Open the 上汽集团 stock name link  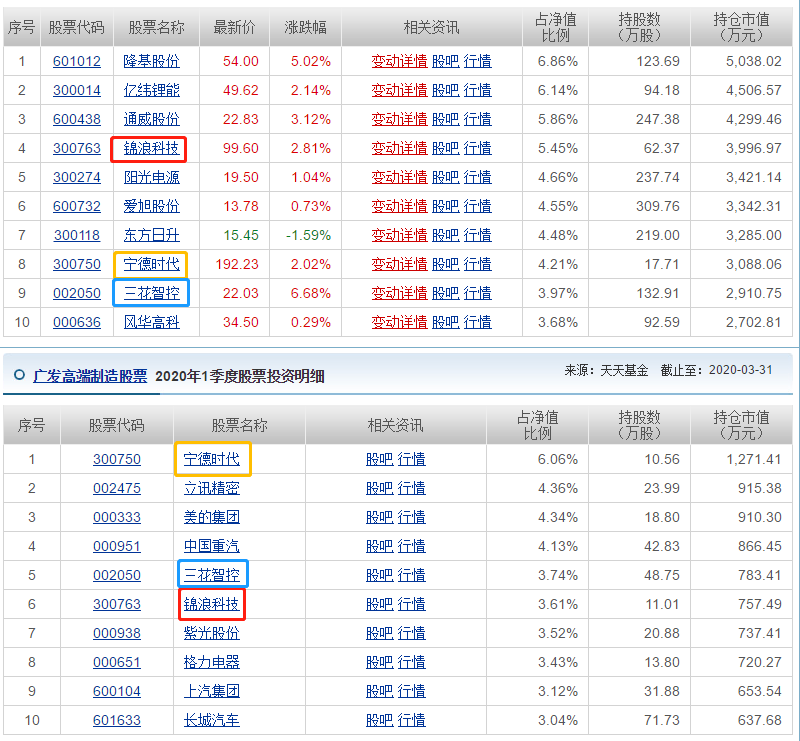[212, 691]
